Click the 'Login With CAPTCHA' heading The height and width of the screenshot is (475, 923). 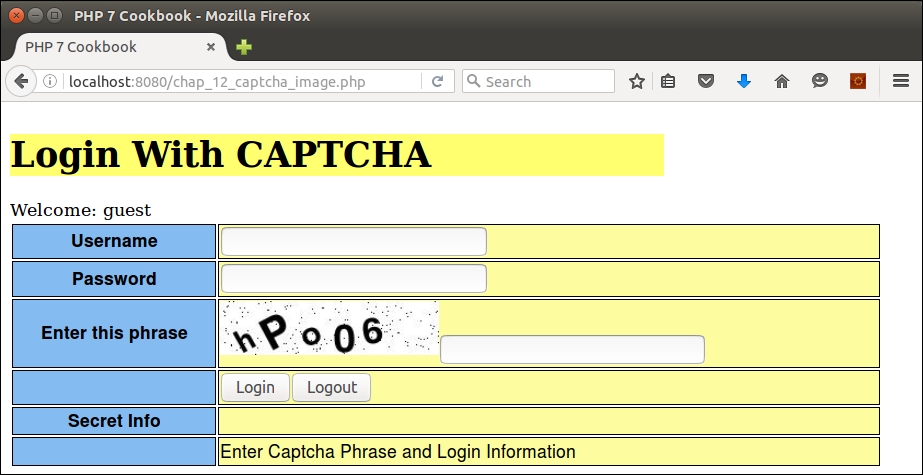[x=221, y=155]
